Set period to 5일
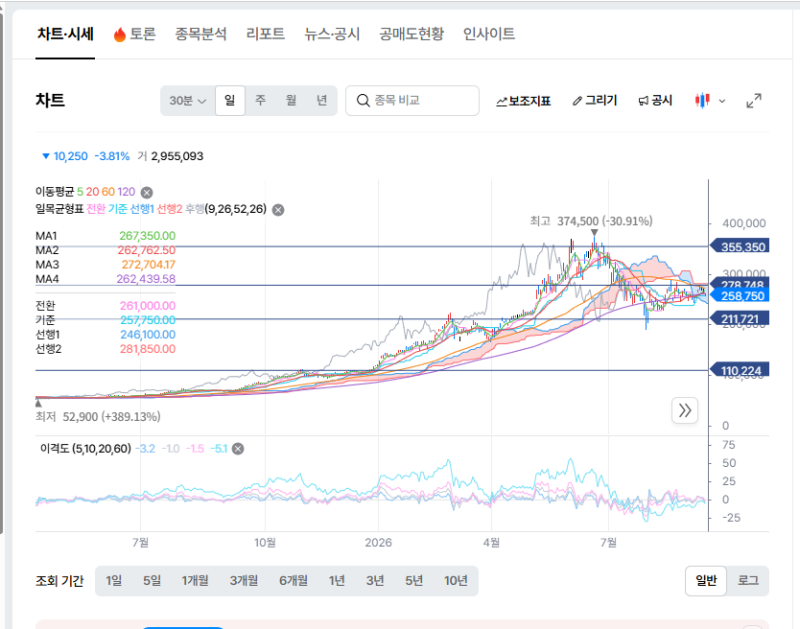 point(152,581)
